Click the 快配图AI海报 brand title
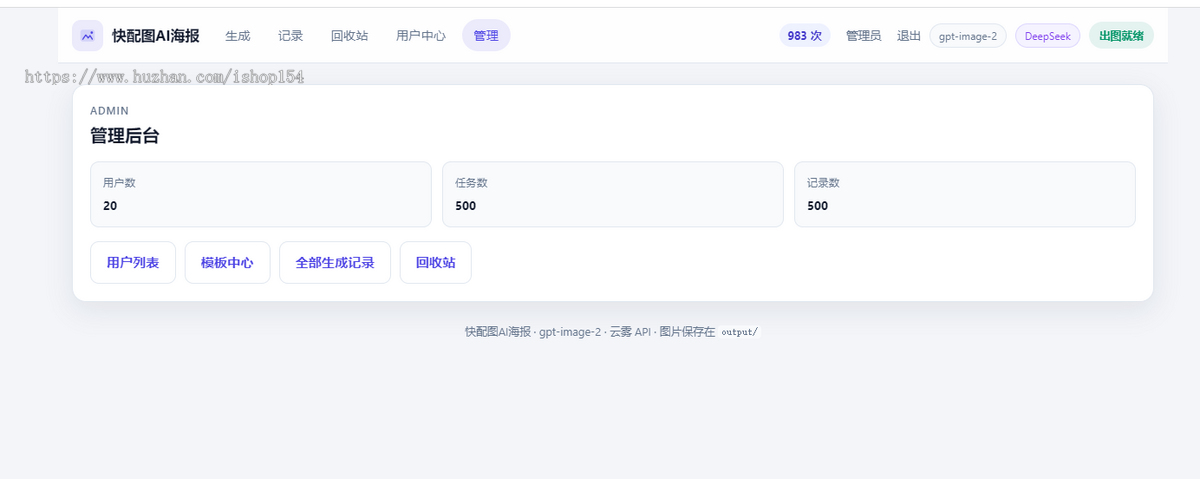 pos(156,36)
